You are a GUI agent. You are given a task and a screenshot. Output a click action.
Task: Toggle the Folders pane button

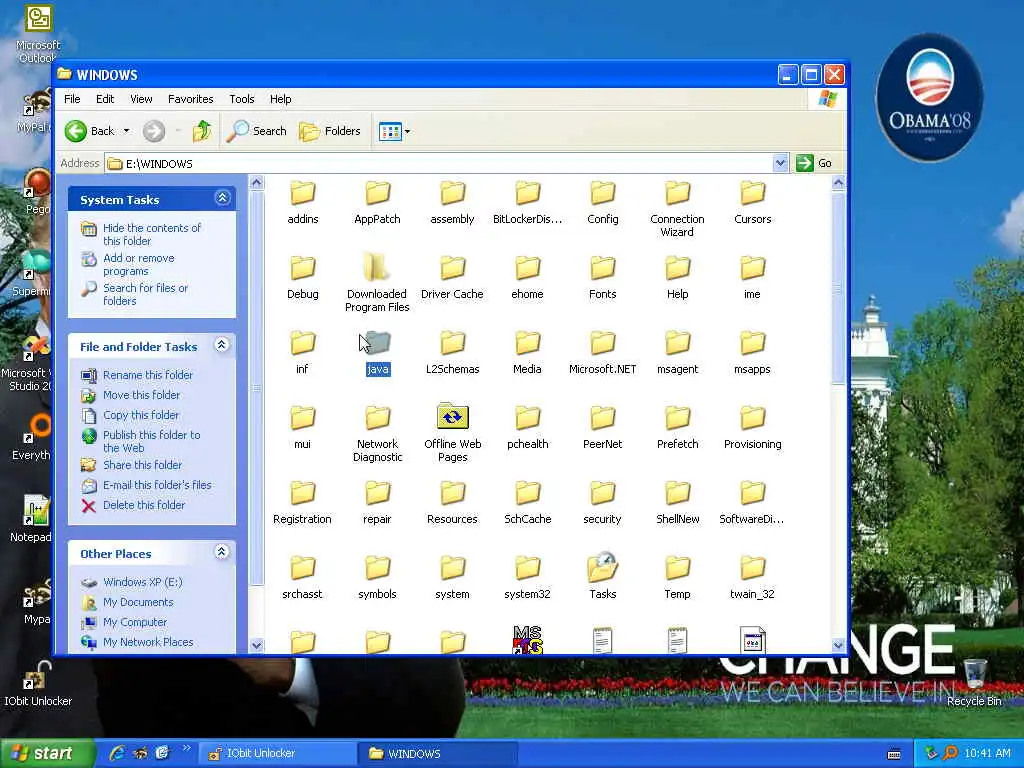[x=330, y=131]
